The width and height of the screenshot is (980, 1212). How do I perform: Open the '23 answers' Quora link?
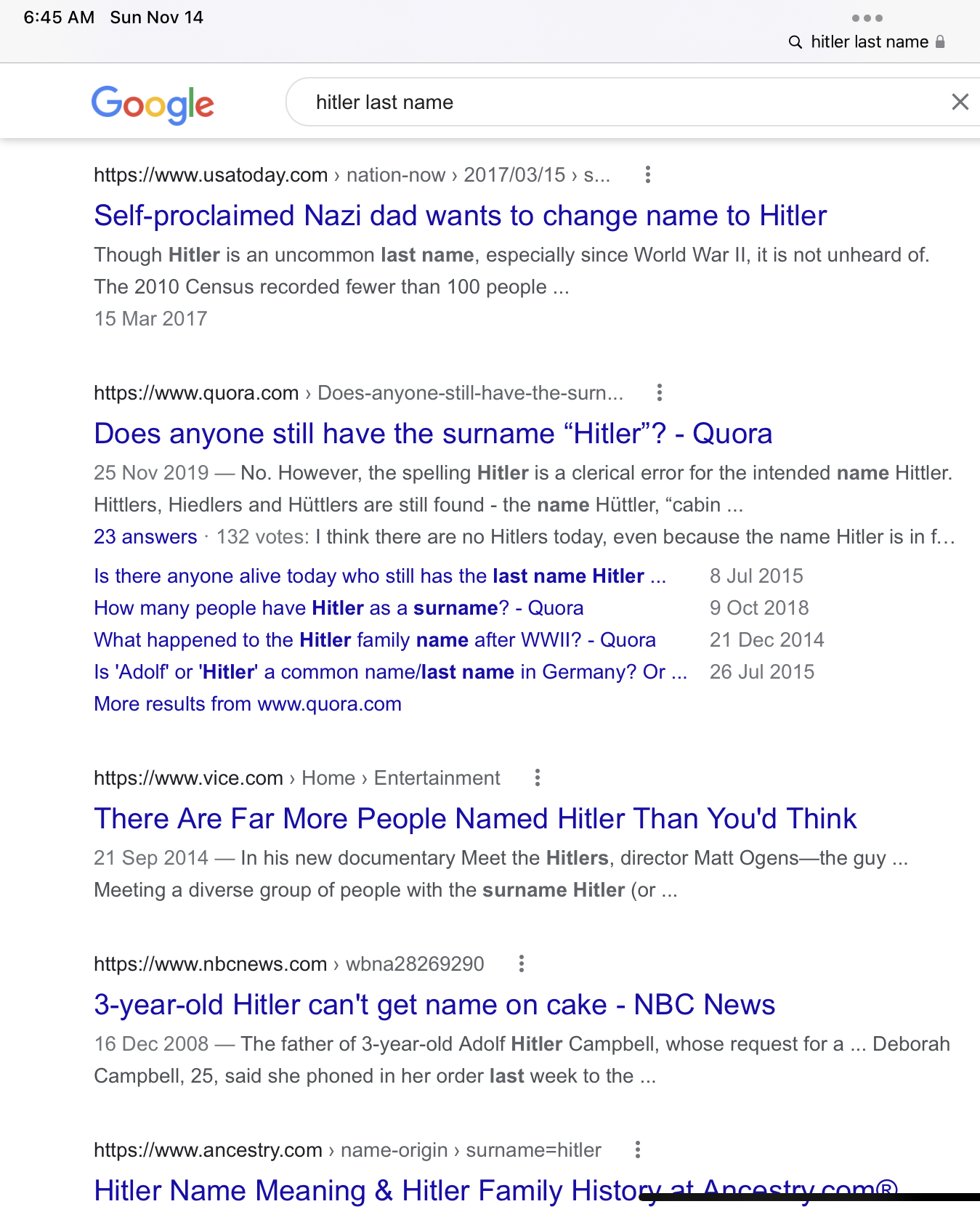145,537
